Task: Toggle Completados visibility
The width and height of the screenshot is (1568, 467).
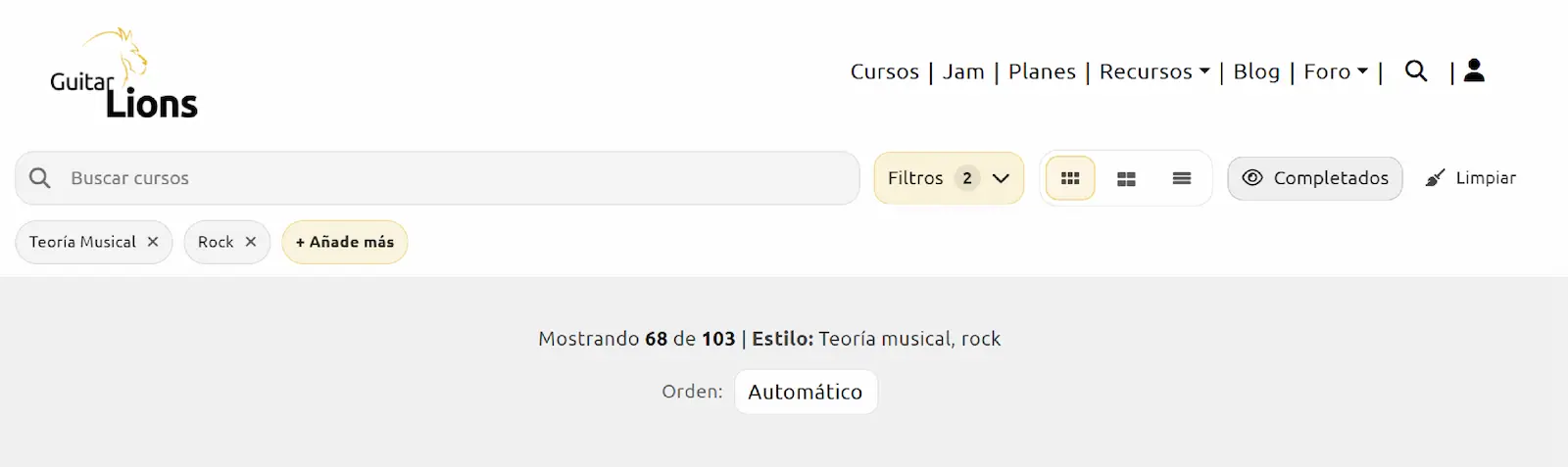Action: pos(1314,178)
